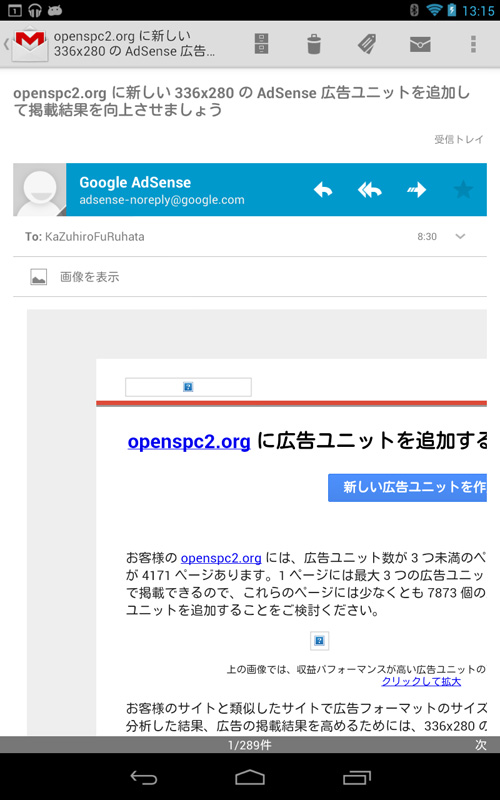Click the blue 新しい広告ユニットを作 button
This screenshot has height=800, width=500.
click(x=407, y=488)
